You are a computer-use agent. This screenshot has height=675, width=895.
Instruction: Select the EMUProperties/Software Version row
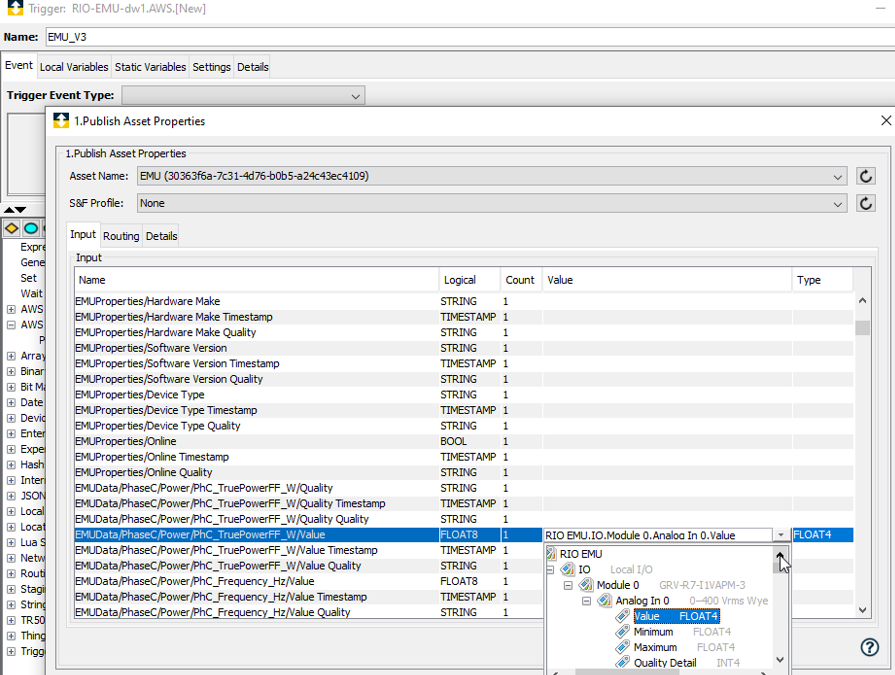[x=463, y=348]
